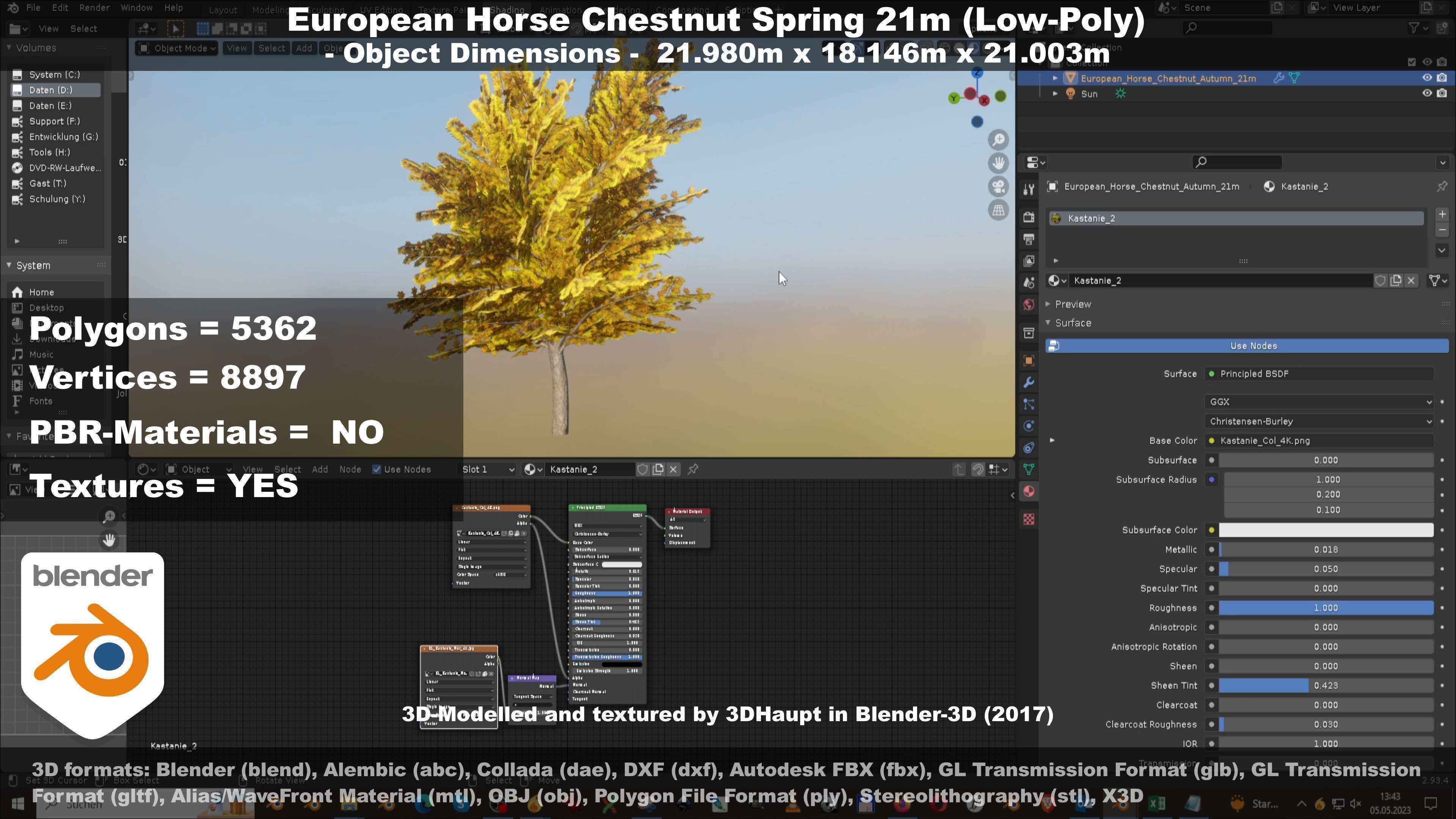Click Surface shader Principled BSDF field

pos(1319,374)
